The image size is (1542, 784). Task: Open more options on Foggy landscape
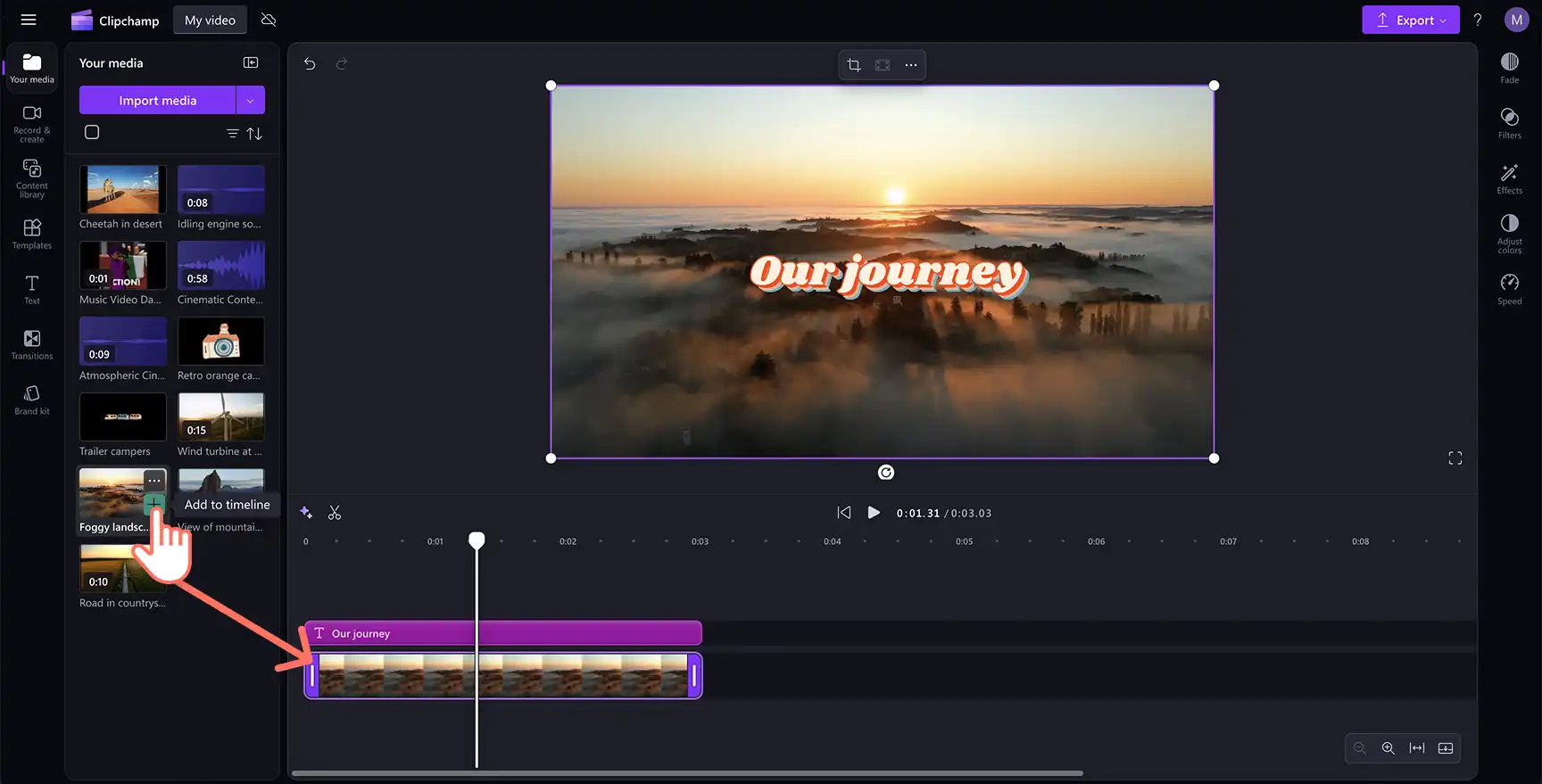coord(154,480)
